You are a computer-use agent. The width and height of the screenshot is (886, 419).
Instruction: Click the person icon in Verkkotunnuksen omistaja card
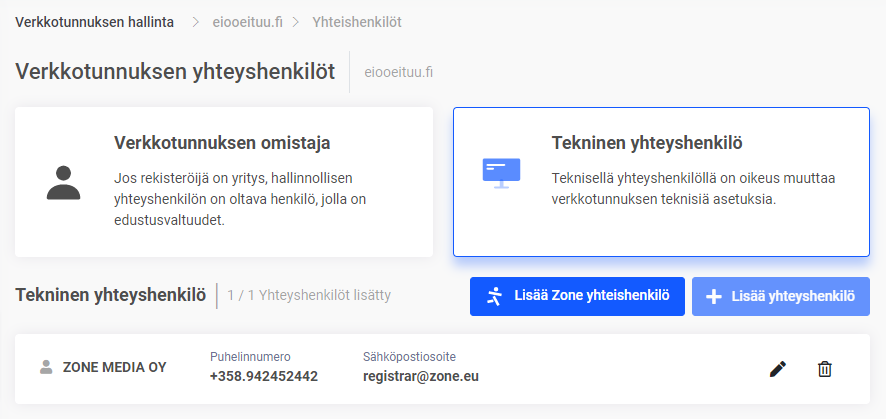point(63,182)
